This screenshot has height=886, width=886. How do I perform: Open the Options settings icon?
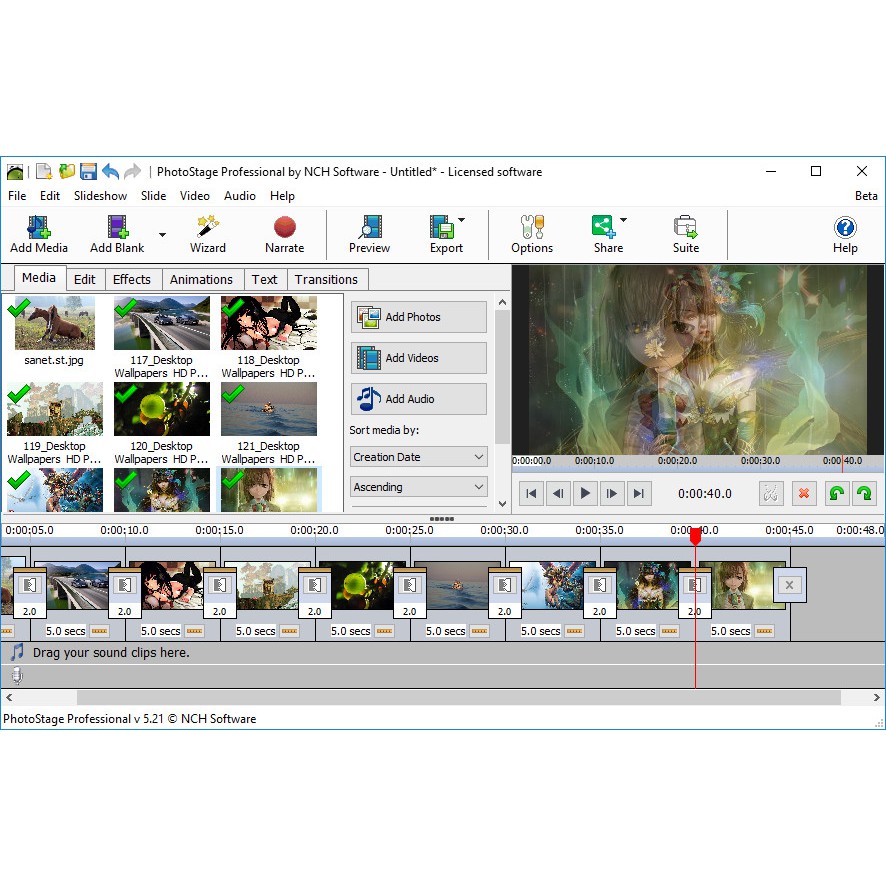(531, 234)
